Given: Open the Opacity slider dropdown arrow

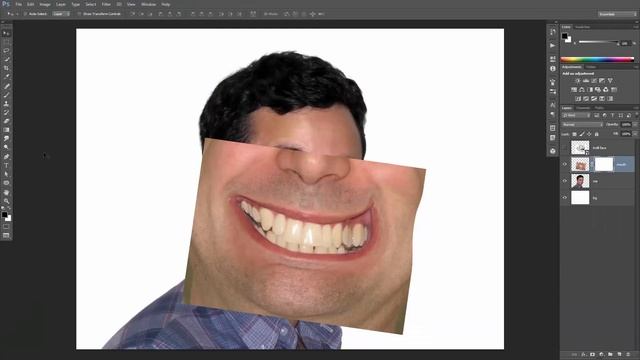Looking at the screenshot, I should tap(635, 124).
